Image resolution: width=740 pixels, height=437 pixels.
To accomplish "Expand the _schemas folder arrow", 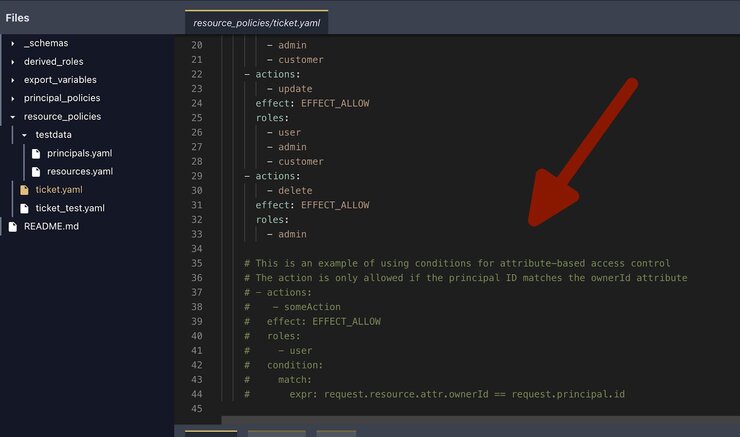I will point(13,43).
